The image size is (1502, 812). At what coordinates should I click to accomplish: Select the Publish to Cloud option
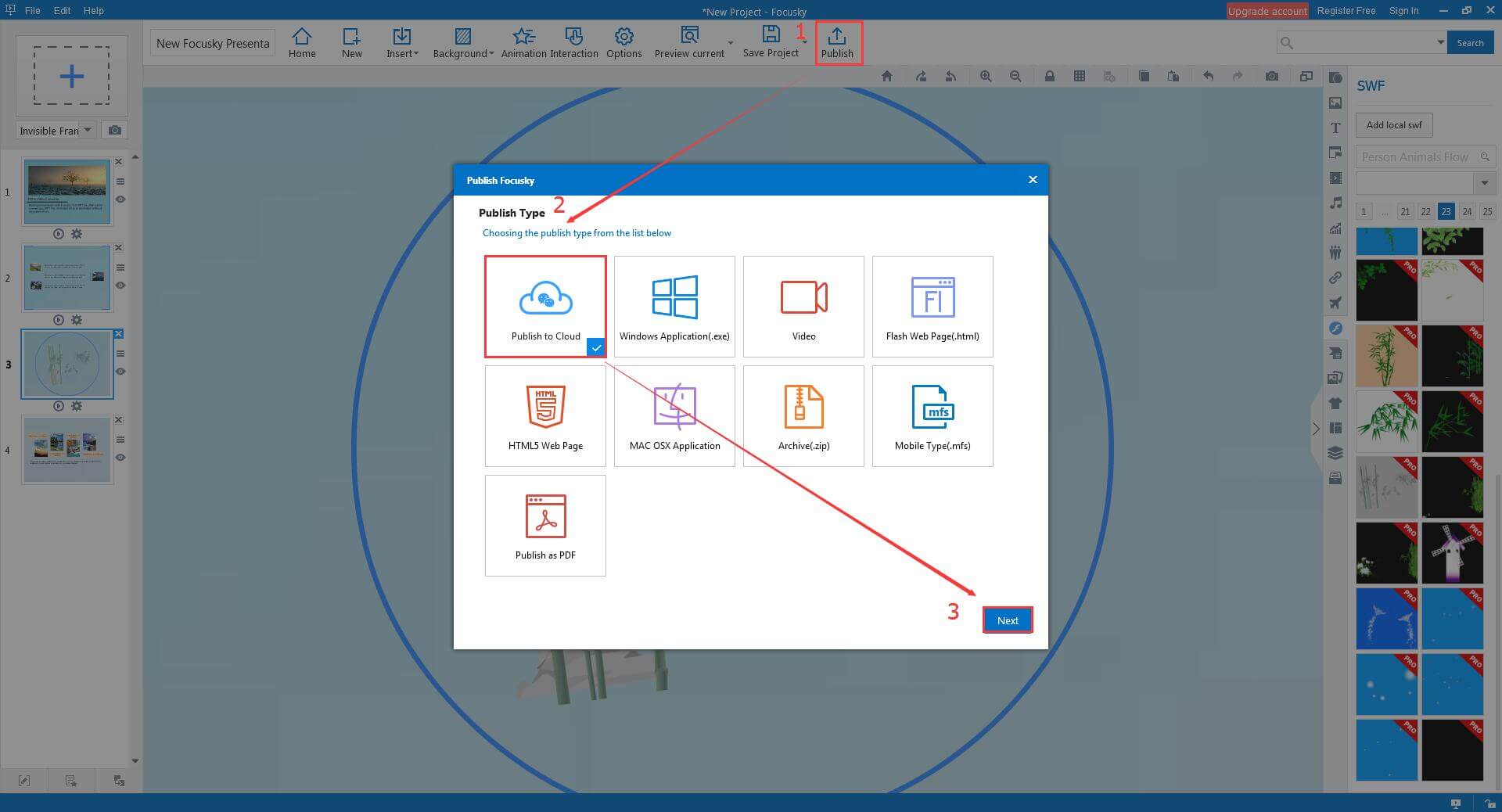click(x=545, y=307)
